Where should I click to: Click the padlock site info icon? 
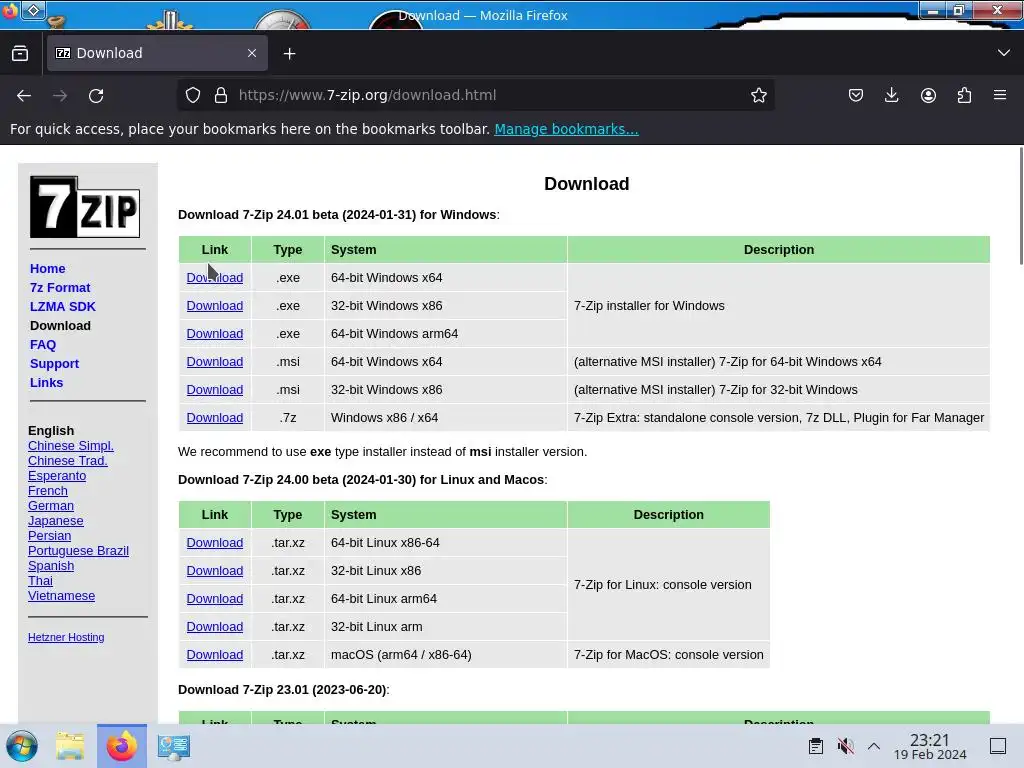(221, 95)
